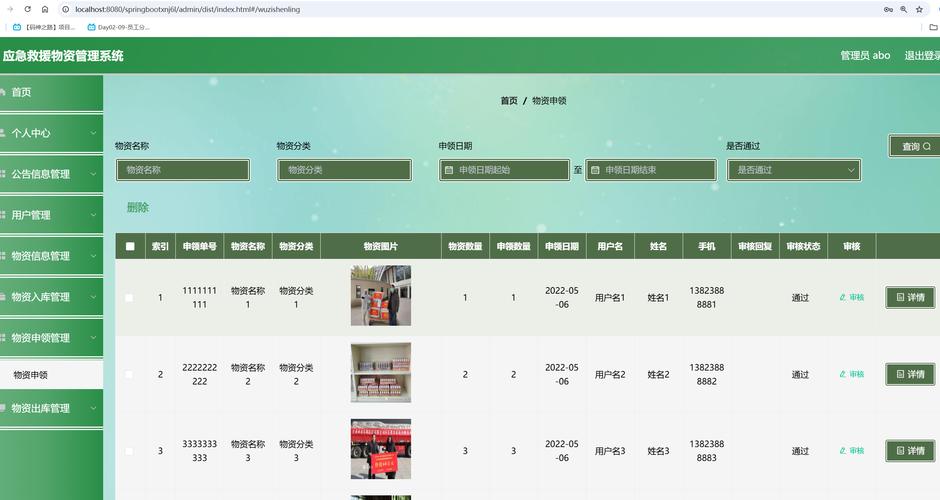Click the 查询 search button
This screenshot has width=940, height=500.
916,146
